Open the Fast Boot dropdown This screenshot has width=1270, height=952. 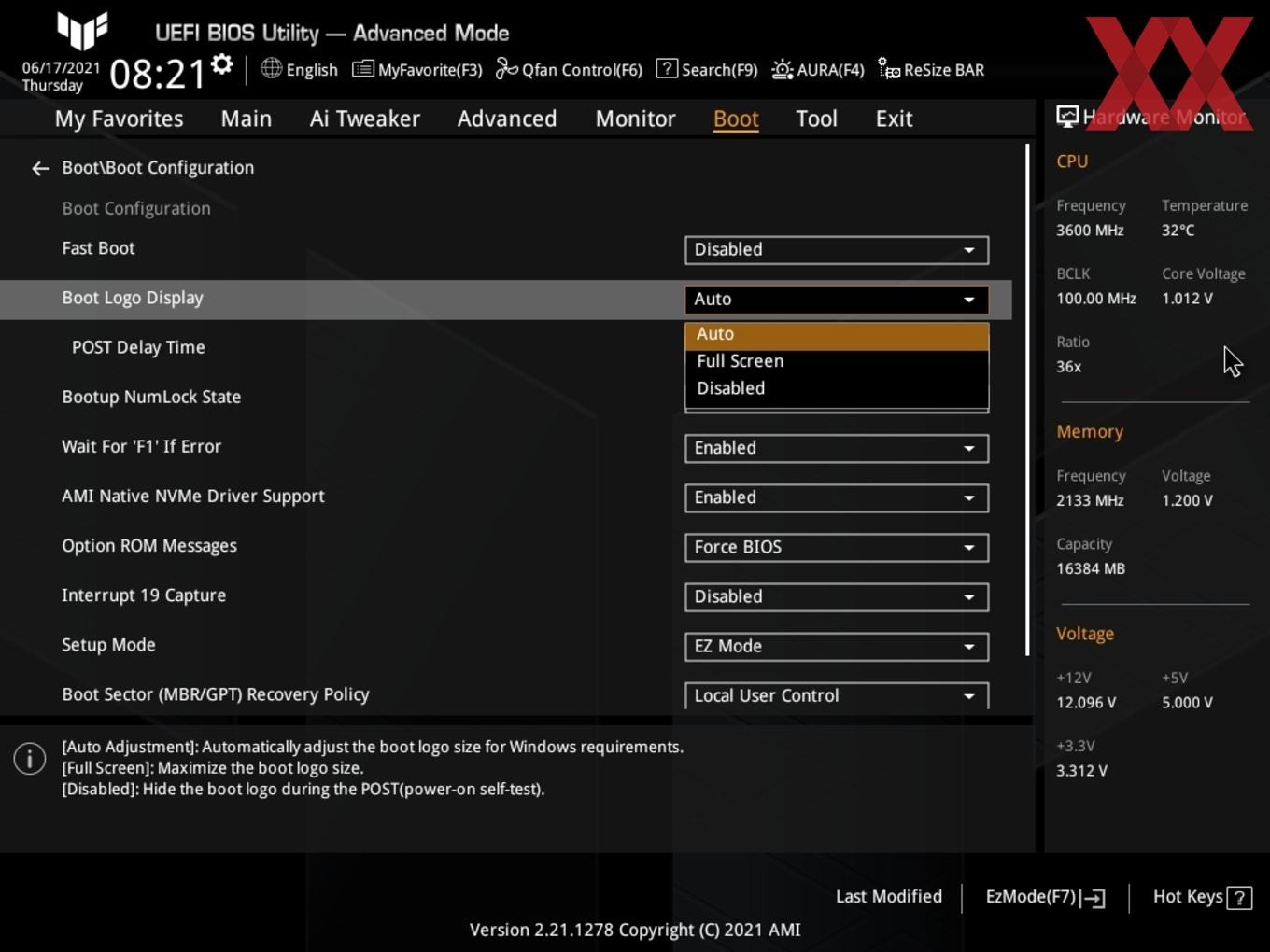pyautogui.click(x=837, y=250)
